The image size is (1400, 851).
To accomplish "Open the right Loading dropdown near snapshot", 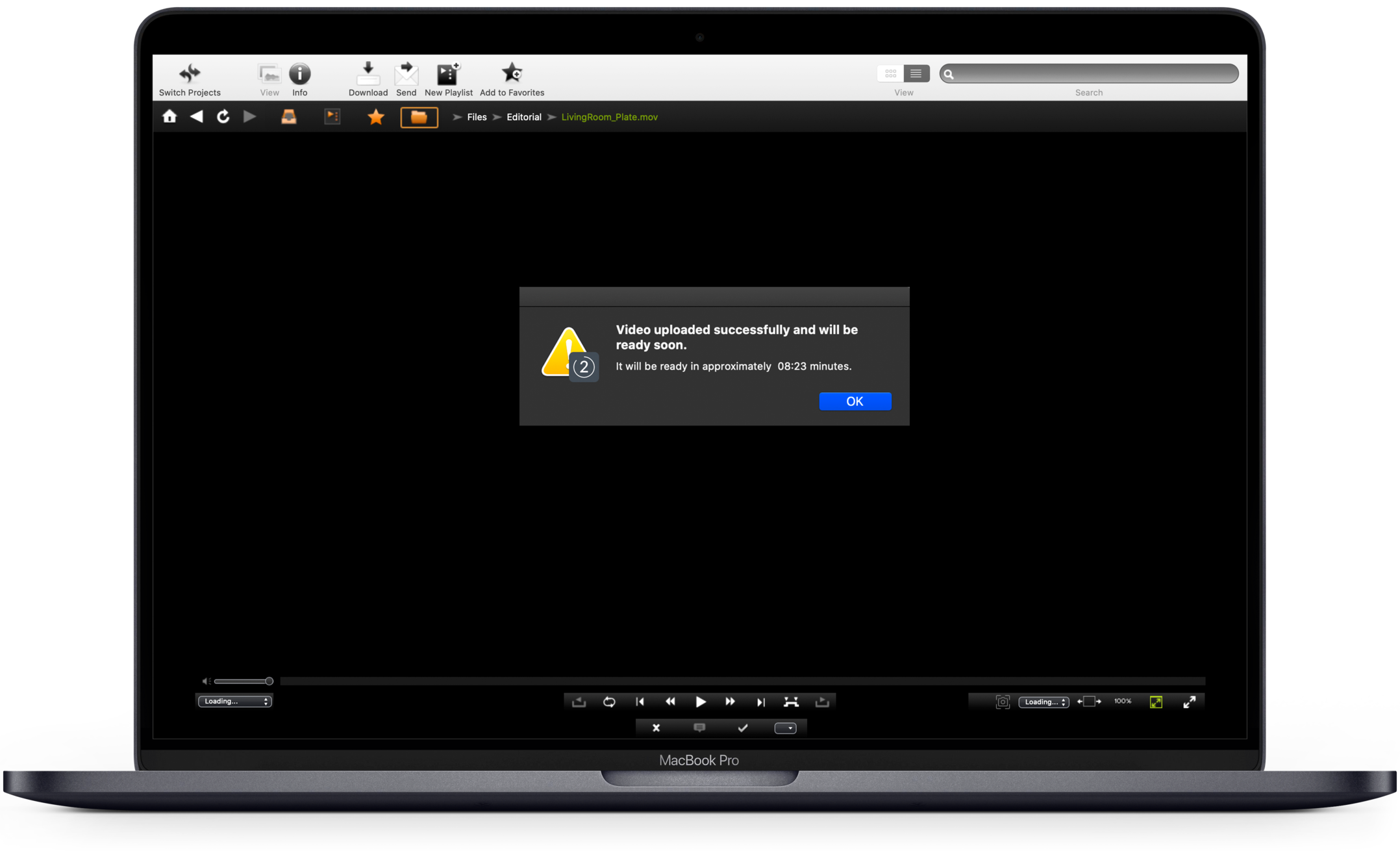I will click(1044, 702).
